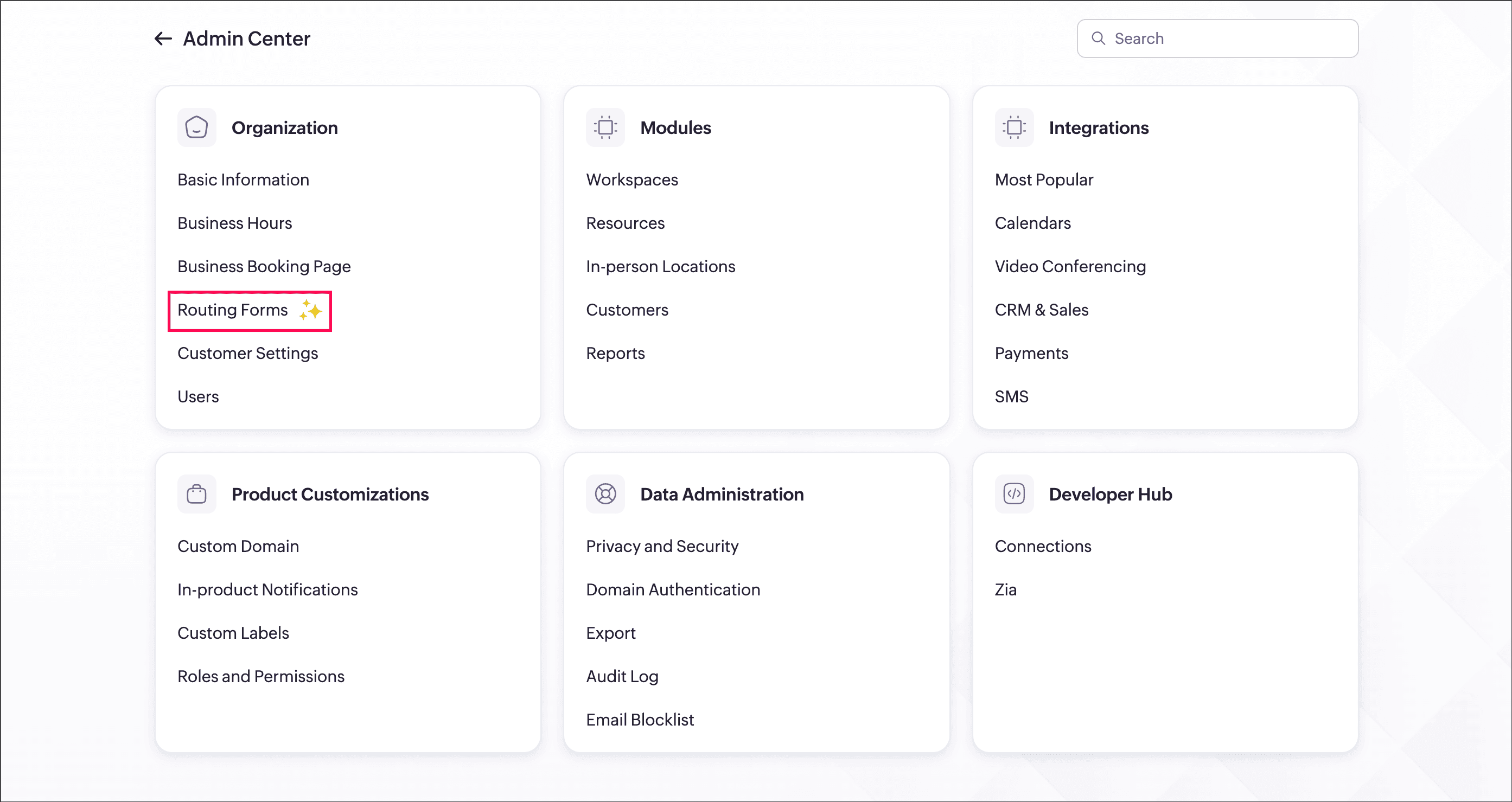Viewport: 1512px width, 802px height.
Task: Click the Organization section icon
Action: click(196, 127)
